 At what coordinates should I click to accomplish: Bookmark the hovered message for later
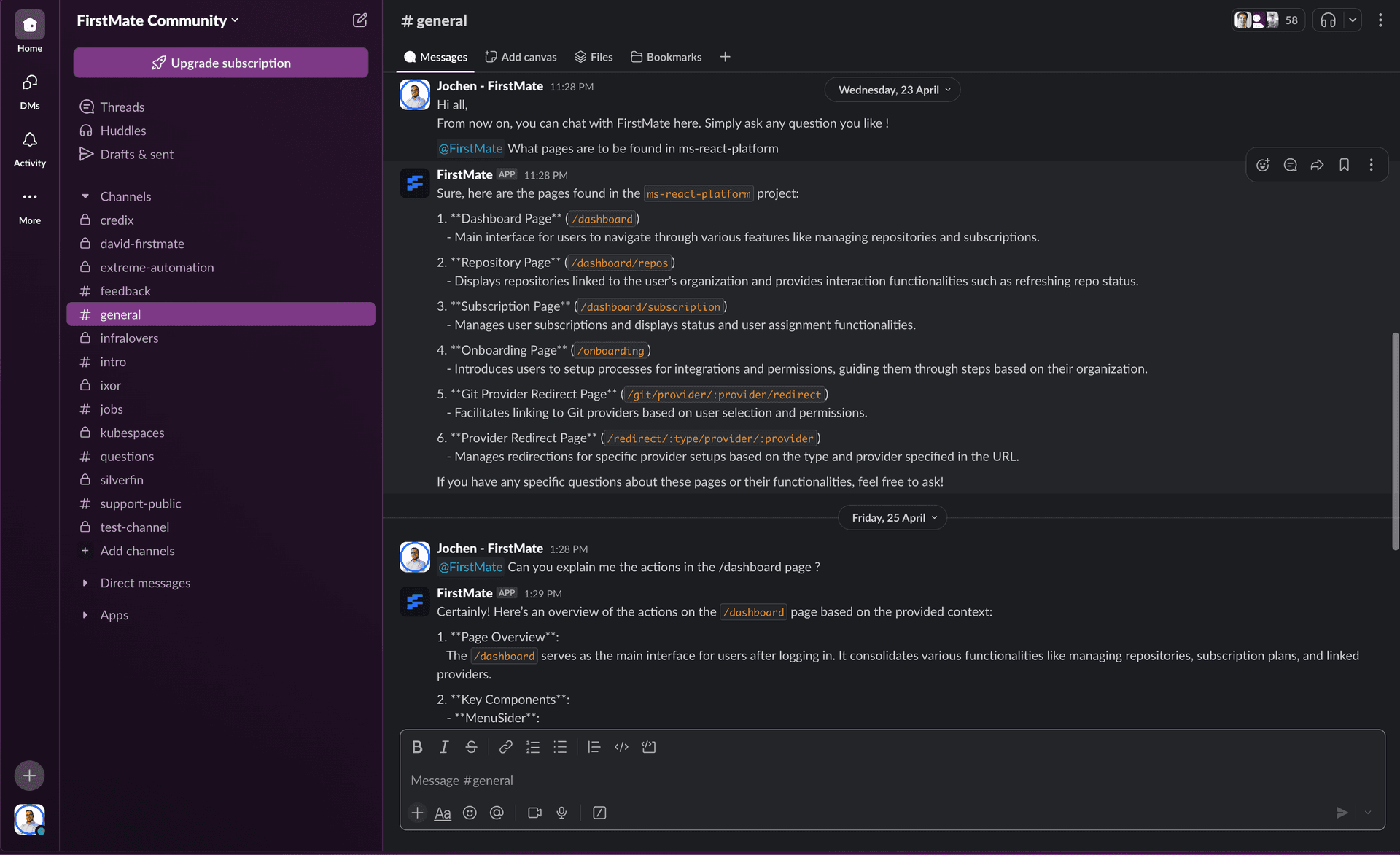click(x=1344, y=165)
